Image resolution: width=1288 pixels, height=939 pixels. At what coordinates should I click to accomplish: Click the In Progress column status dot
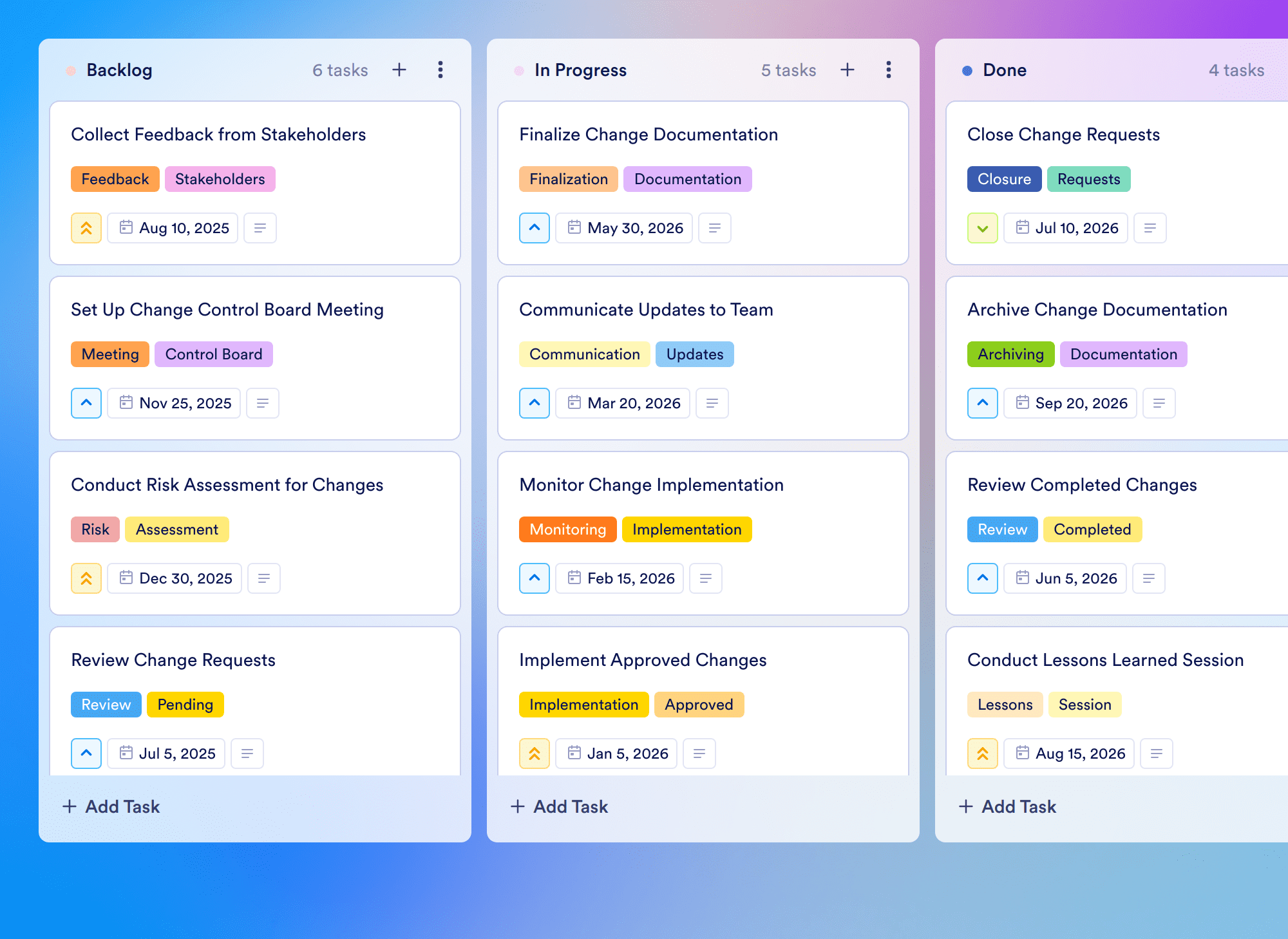519,71
